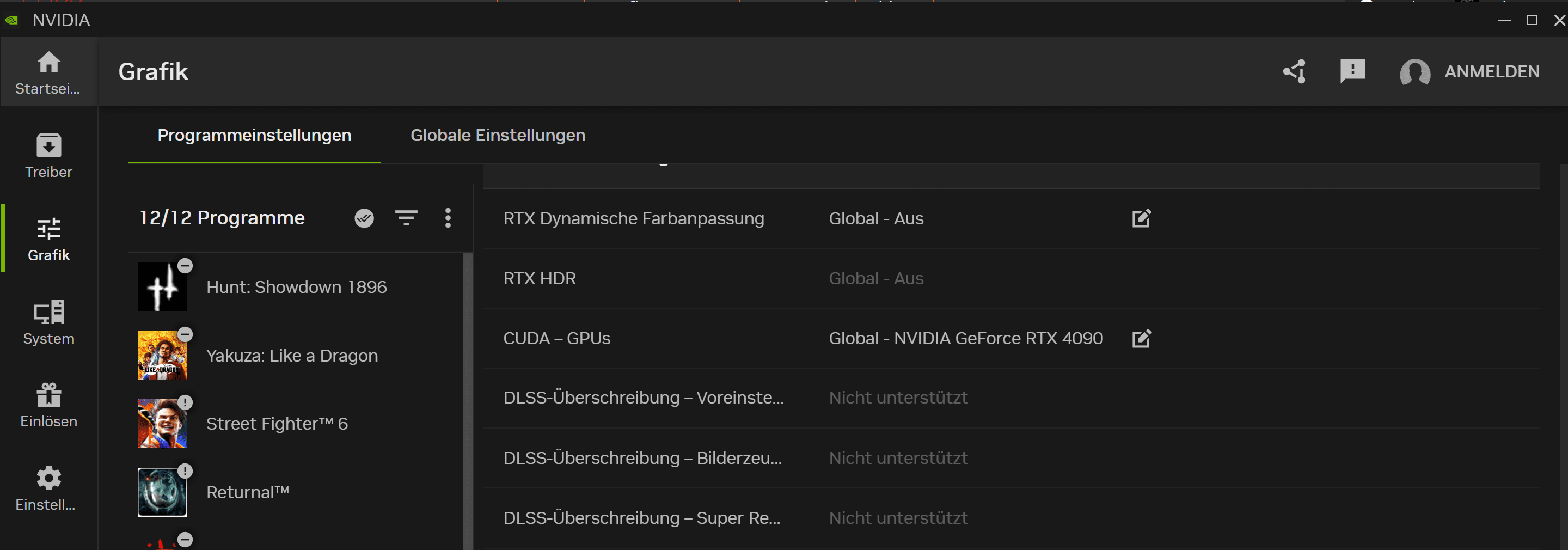Click the user avatar icon
This screenshot has height=550, width=1568.
(1414, 72)
